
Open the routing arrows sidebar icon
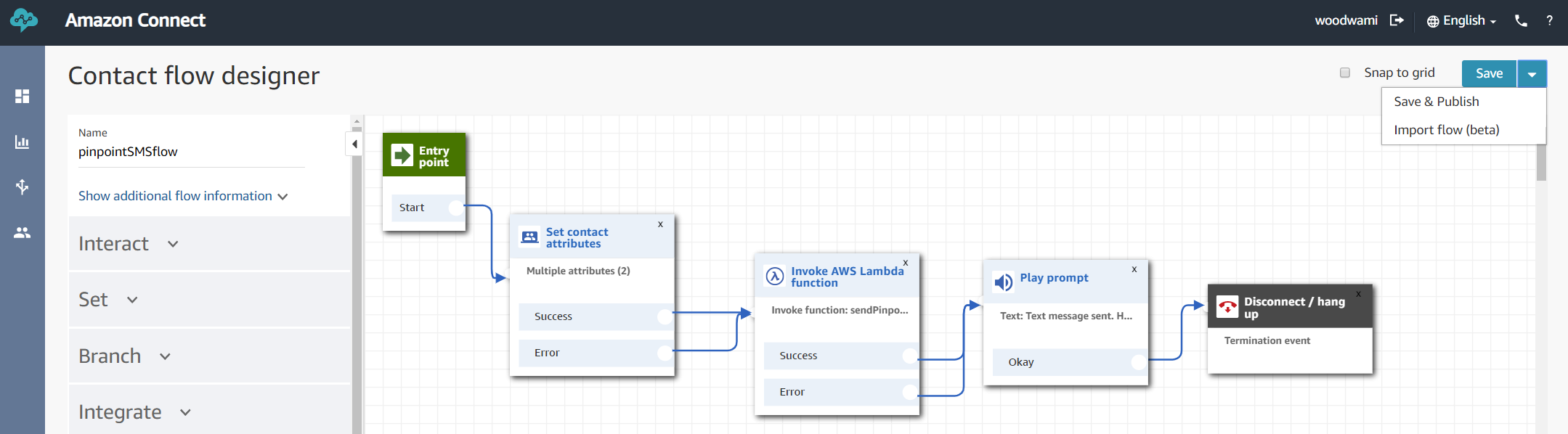(x=23, y=187)
